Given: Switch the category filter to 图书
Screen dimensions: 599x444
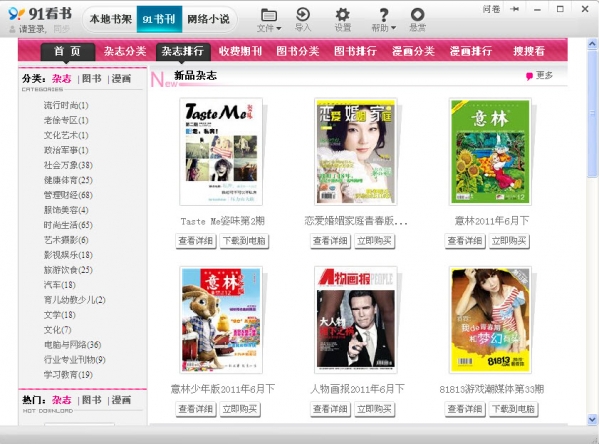Looking at the screenshot, I should point(92,78).
